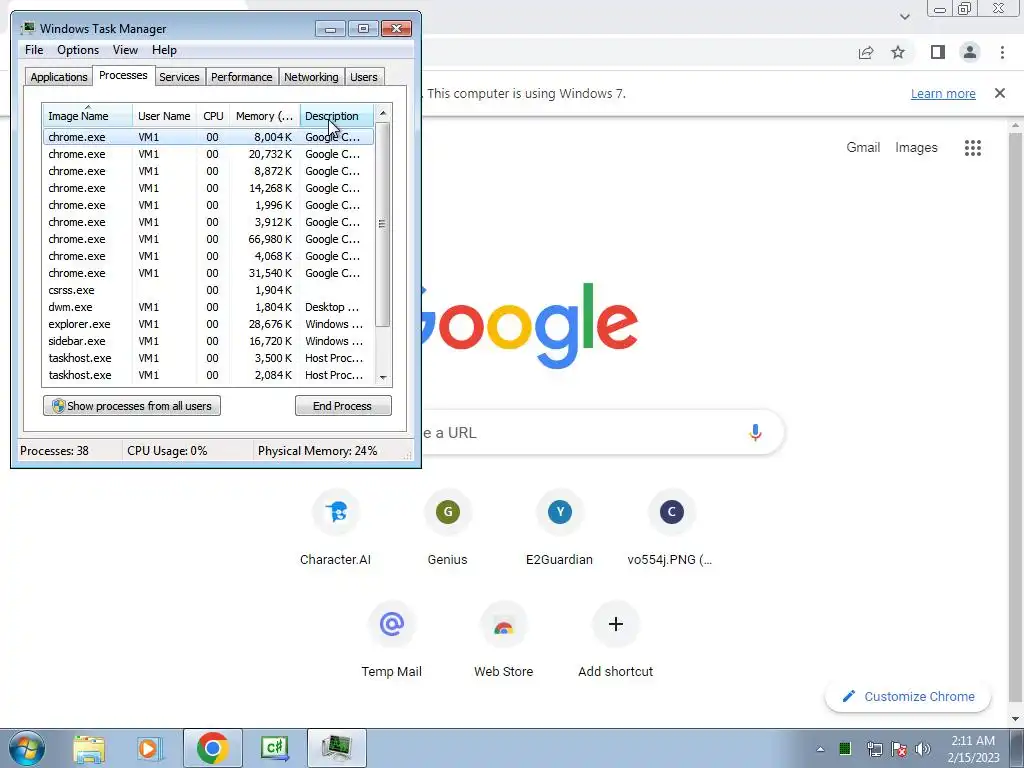The image size is (1024, 768).
Task: Open the Genius shortcut
Action: (x=447, y=529)
